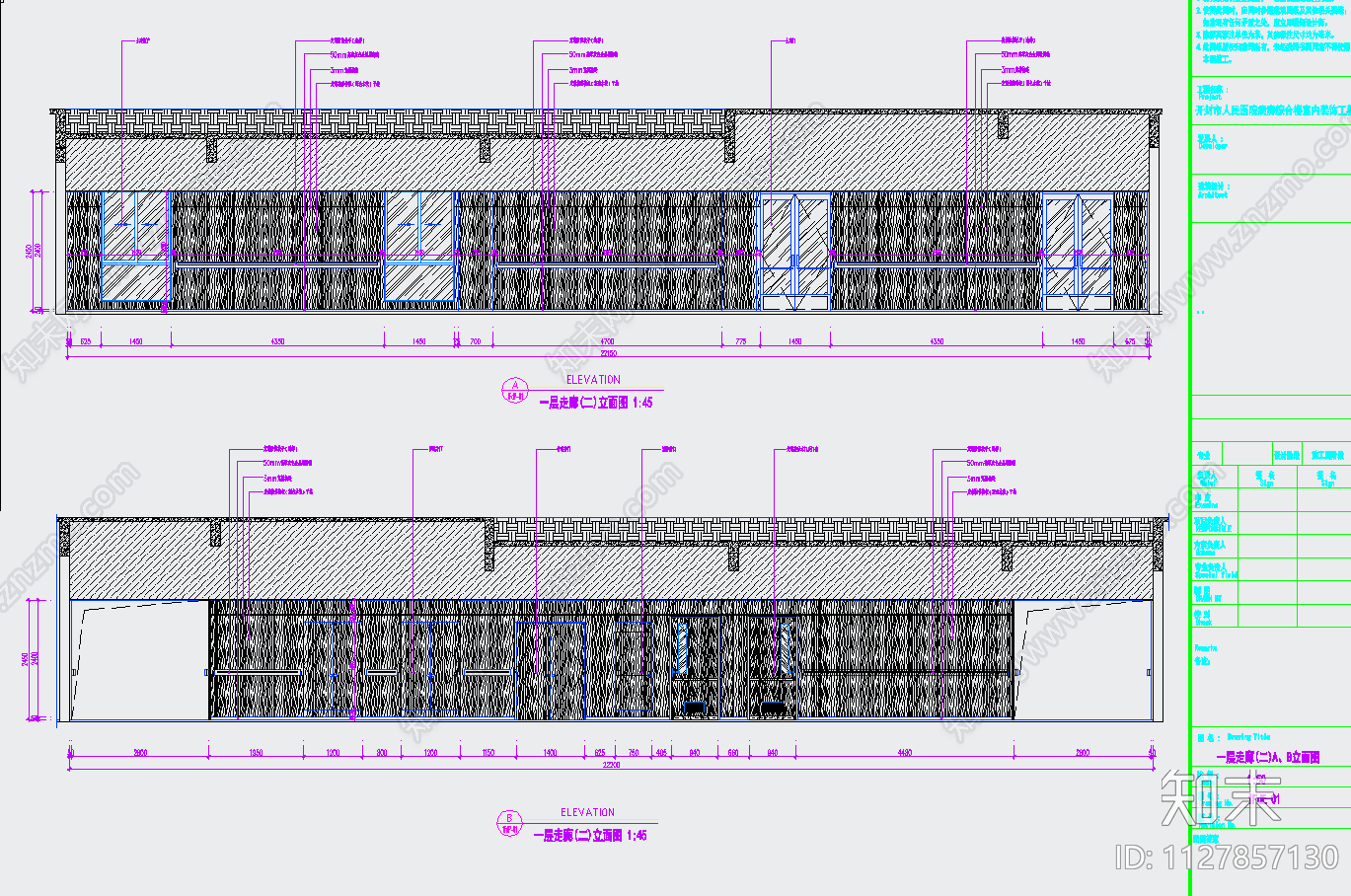This screenshot has width=1351, height=896.
Task: Click the Remarks label in title block
Action: click(1206, 648)
